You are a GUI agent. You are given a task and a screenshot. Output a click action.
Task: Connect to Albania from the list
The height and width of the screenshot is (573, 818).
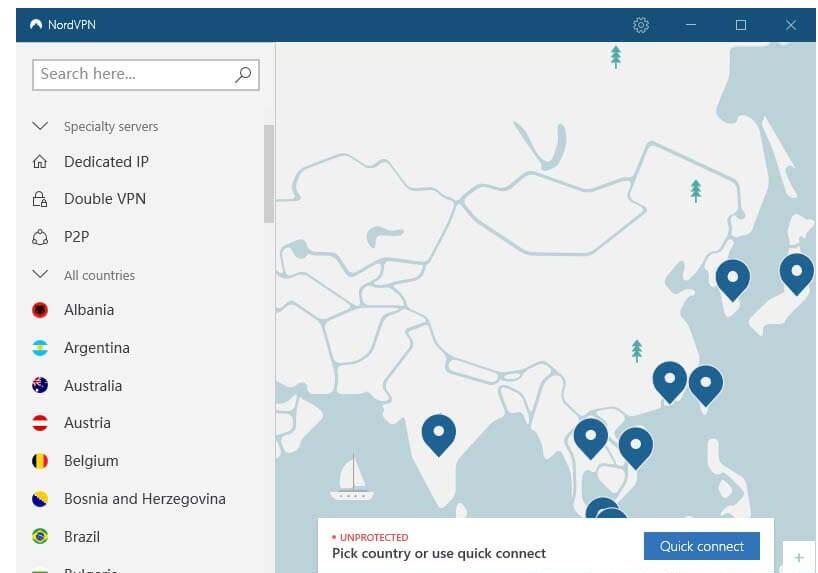click(89, 310)
